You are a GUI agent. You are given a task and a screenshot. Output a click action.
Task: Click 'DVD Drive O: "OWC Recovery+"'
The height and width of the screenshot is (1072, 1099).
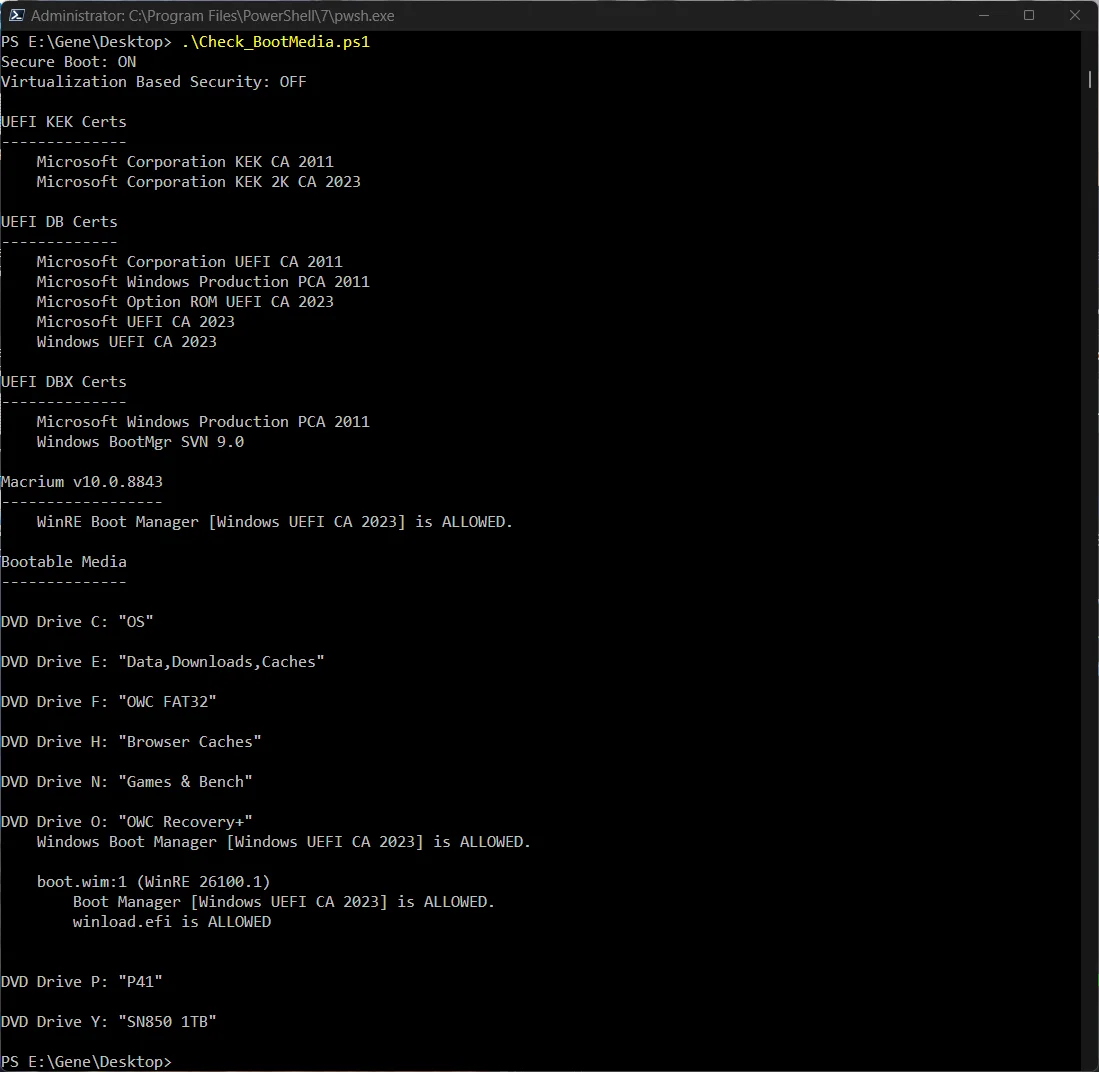point(127,822)
